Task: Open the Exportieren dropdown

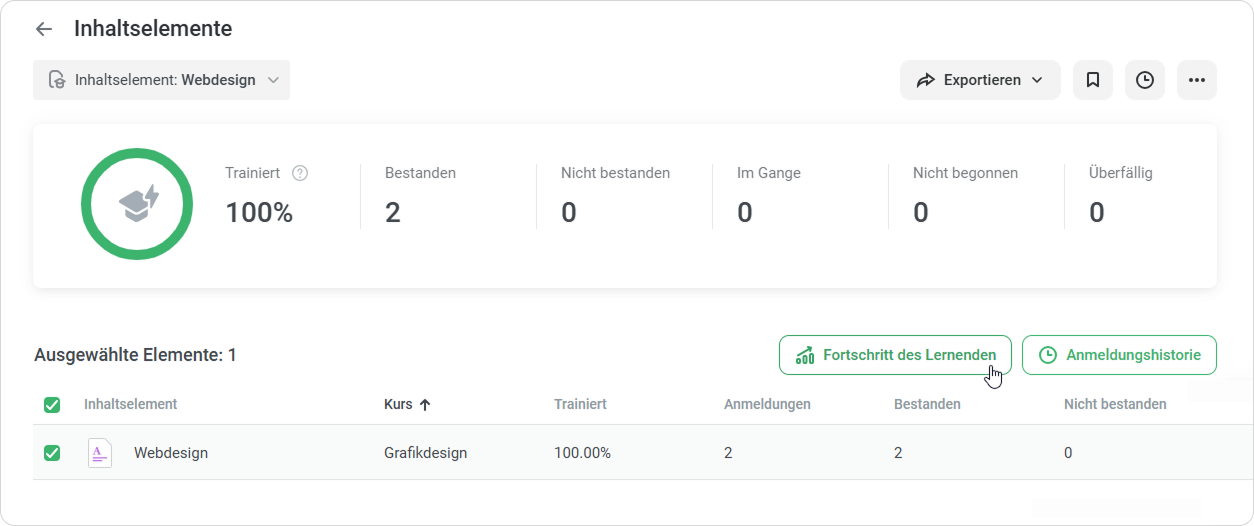Action: click(980, 80)
